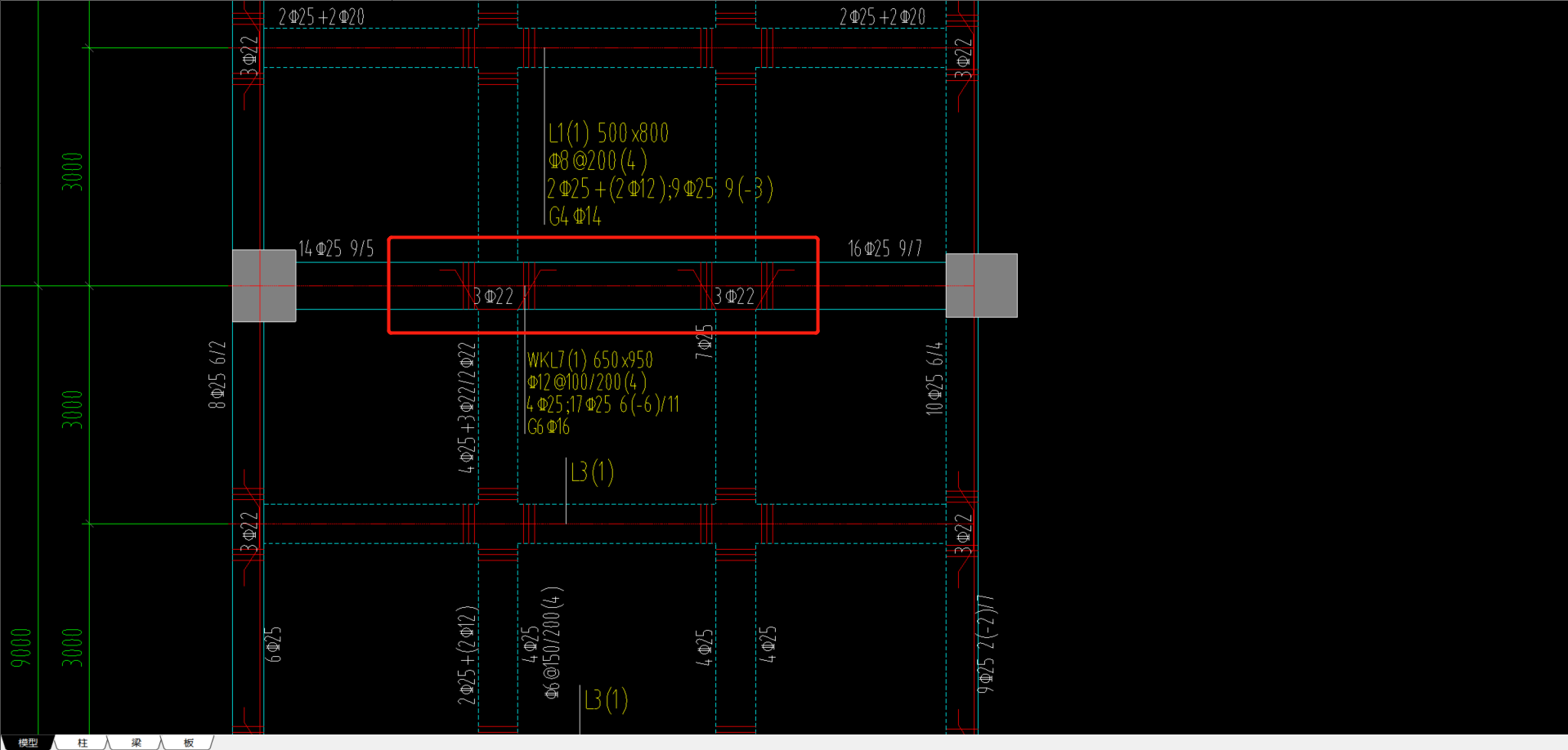Select the gray column at WKL7 right end
Viewport: 1568px width, 750px height.
[982, 285]
